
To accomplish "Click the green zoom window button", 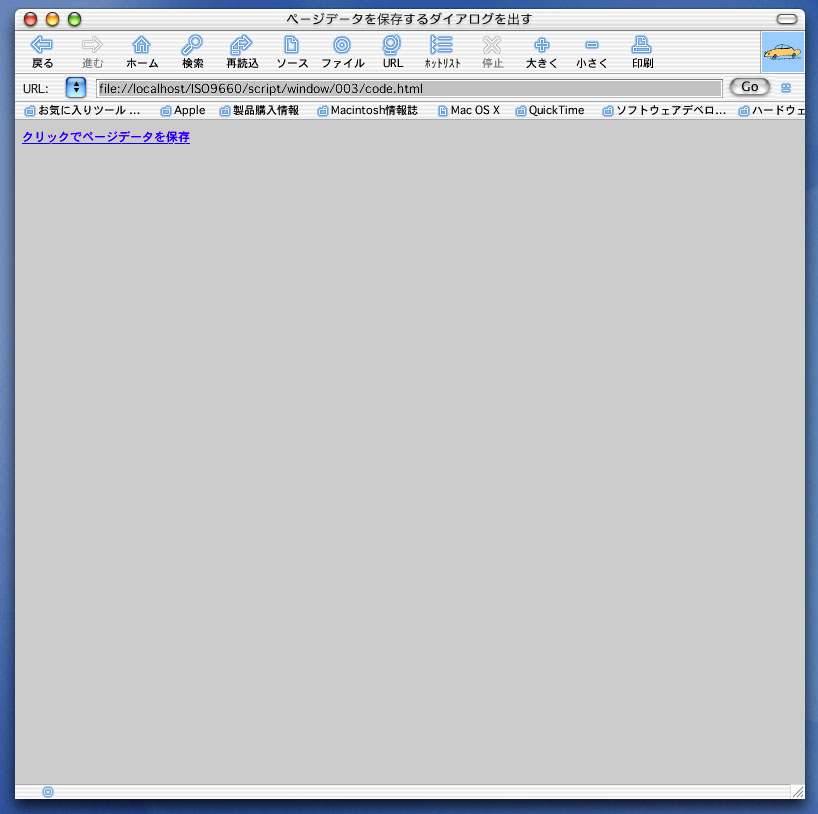I will tap(75, 19).
